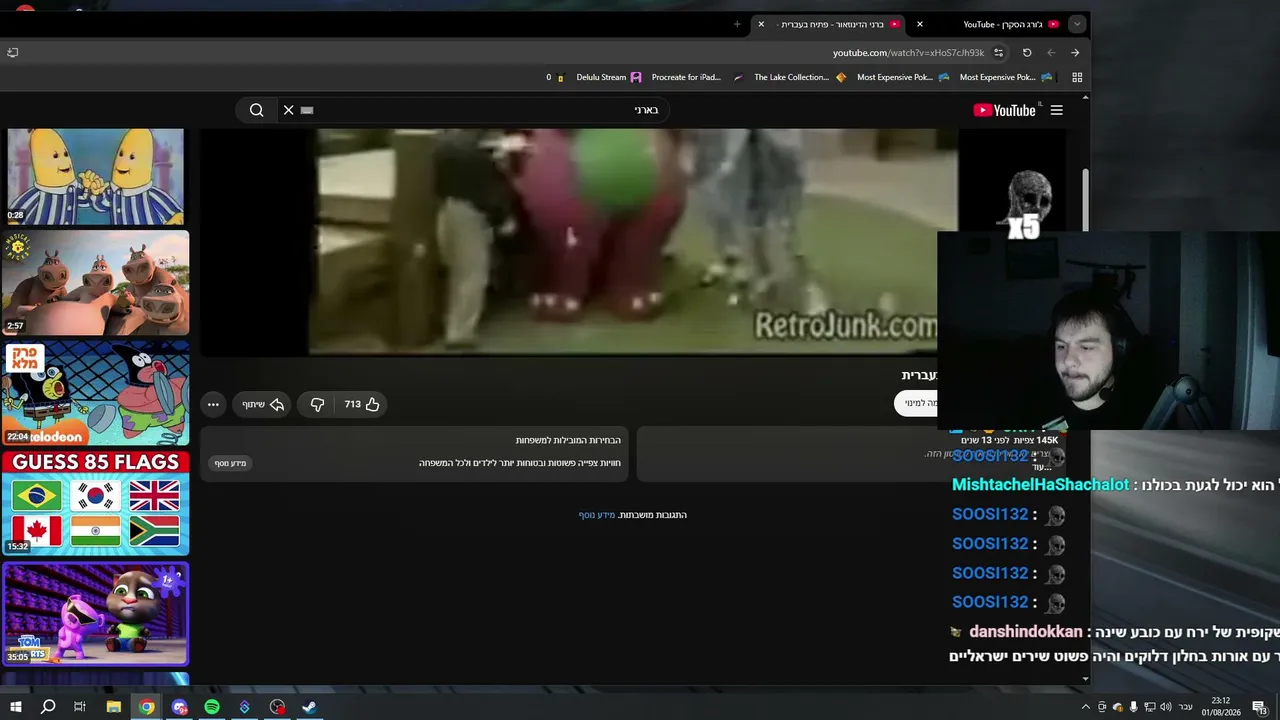Open the hippos 2:57 video thumbnail
The image size is (1280, 720).
click(x=96, y=283)
